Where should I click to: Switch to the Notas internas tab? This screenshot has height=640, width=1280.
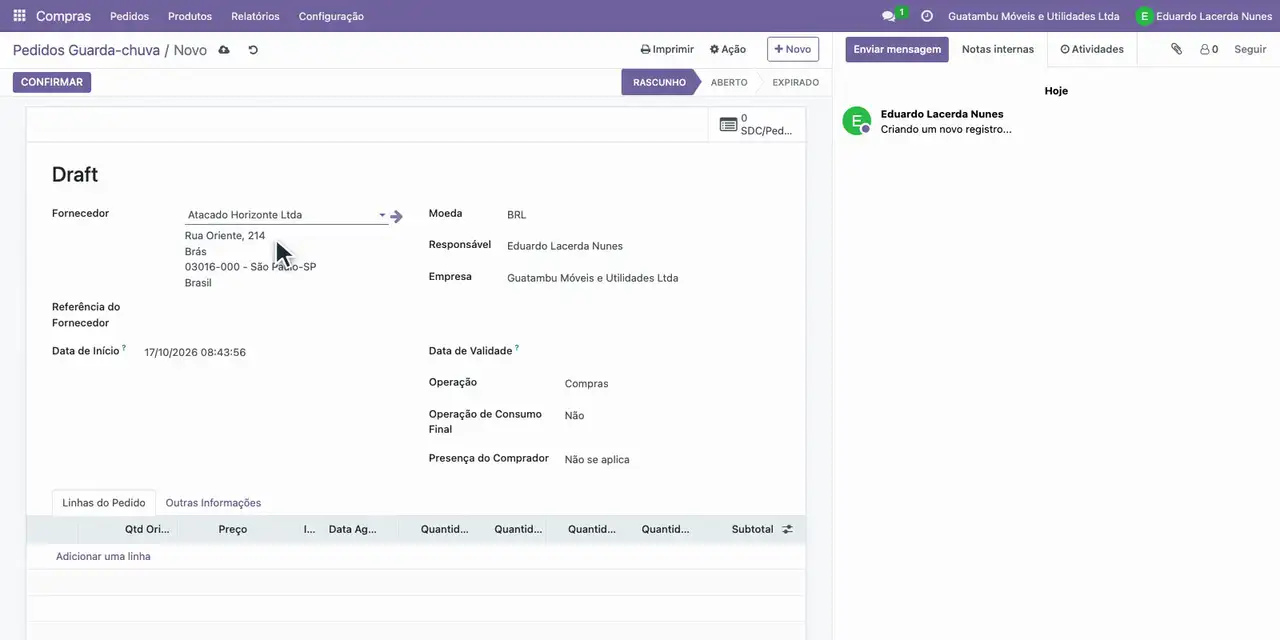point(998,49)
